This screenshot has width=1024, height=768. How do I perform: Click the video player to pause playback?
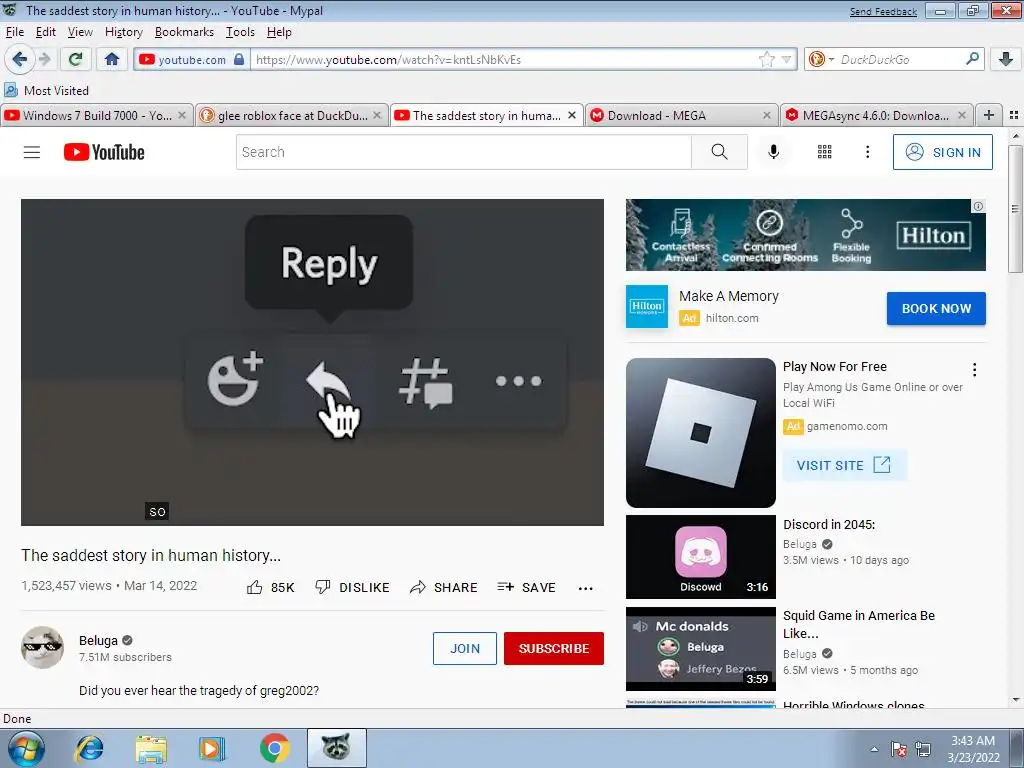(x=312, y=362)
